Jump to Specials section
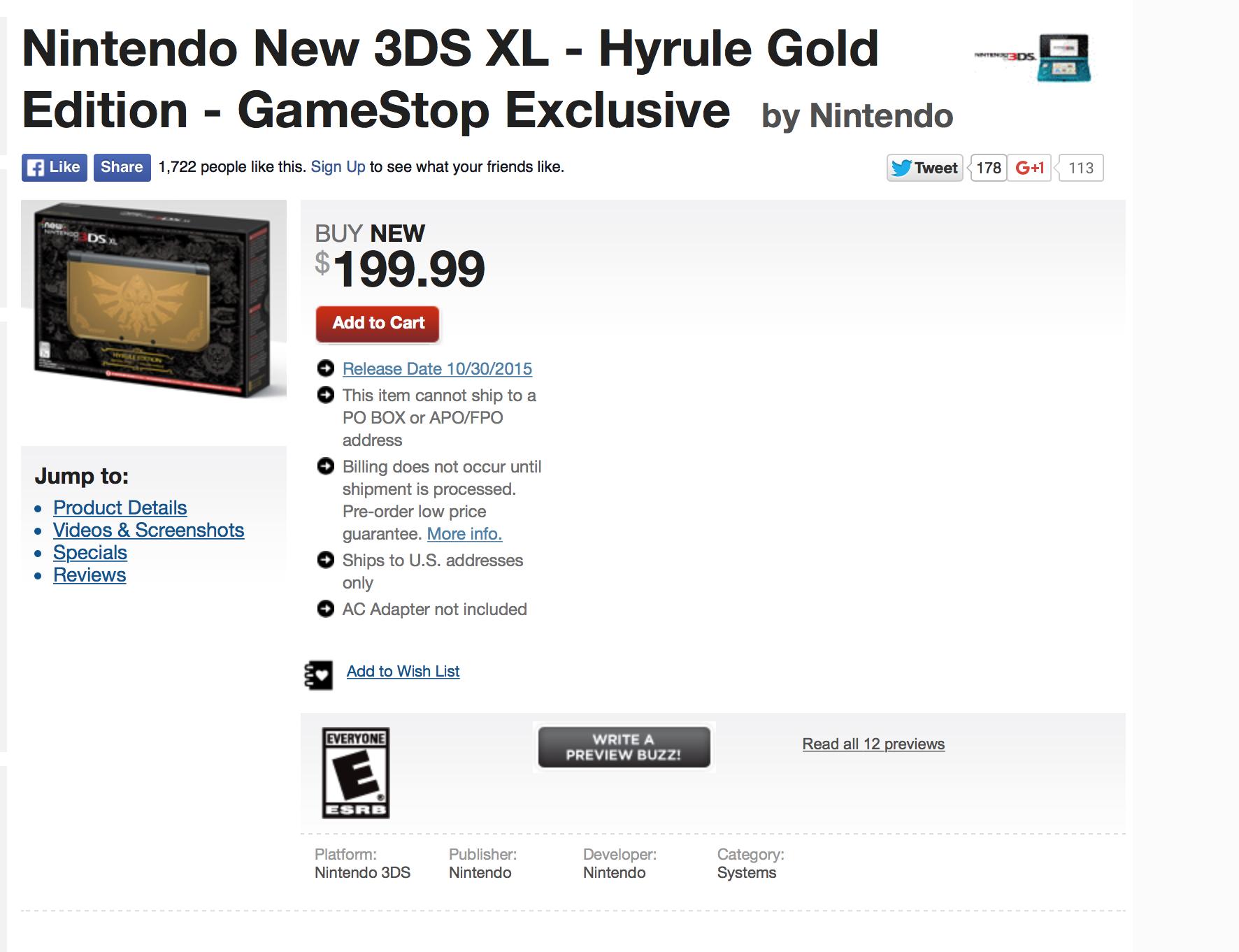Screen dimensions: 1239x952 coord(90,552)
